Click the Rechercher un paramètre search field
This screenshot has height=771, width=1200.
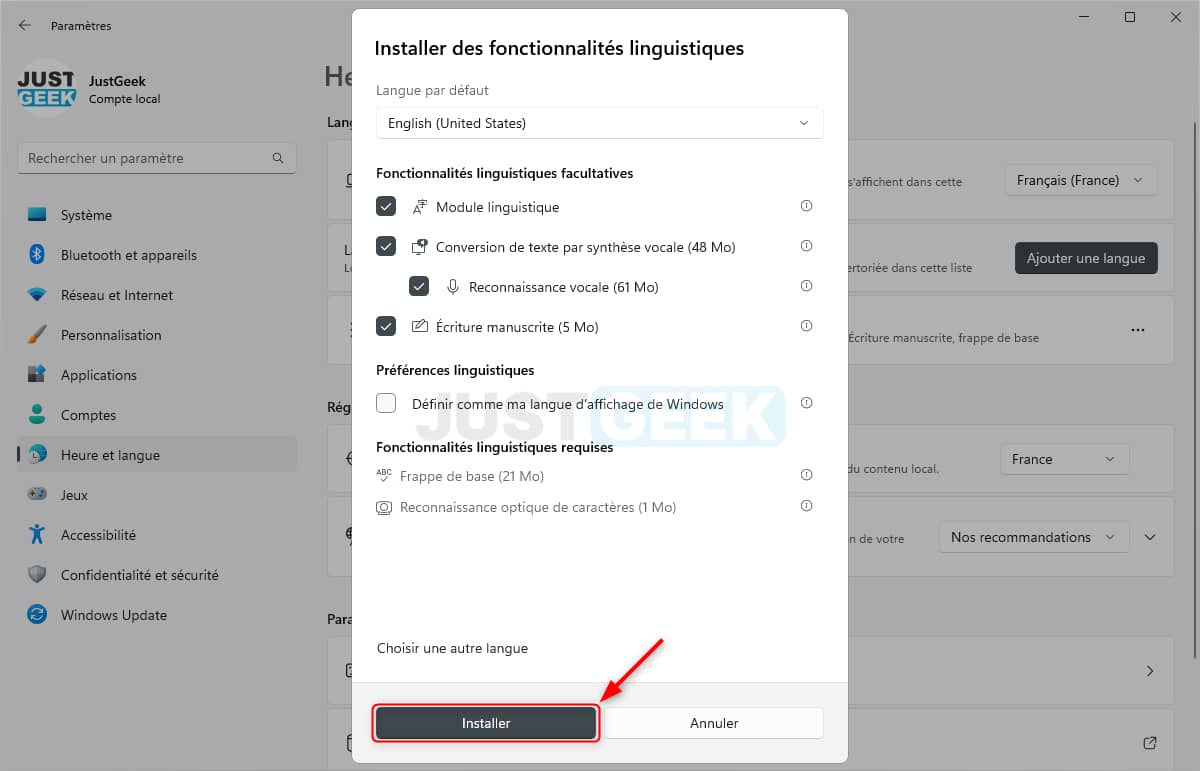tap(157, 158)
